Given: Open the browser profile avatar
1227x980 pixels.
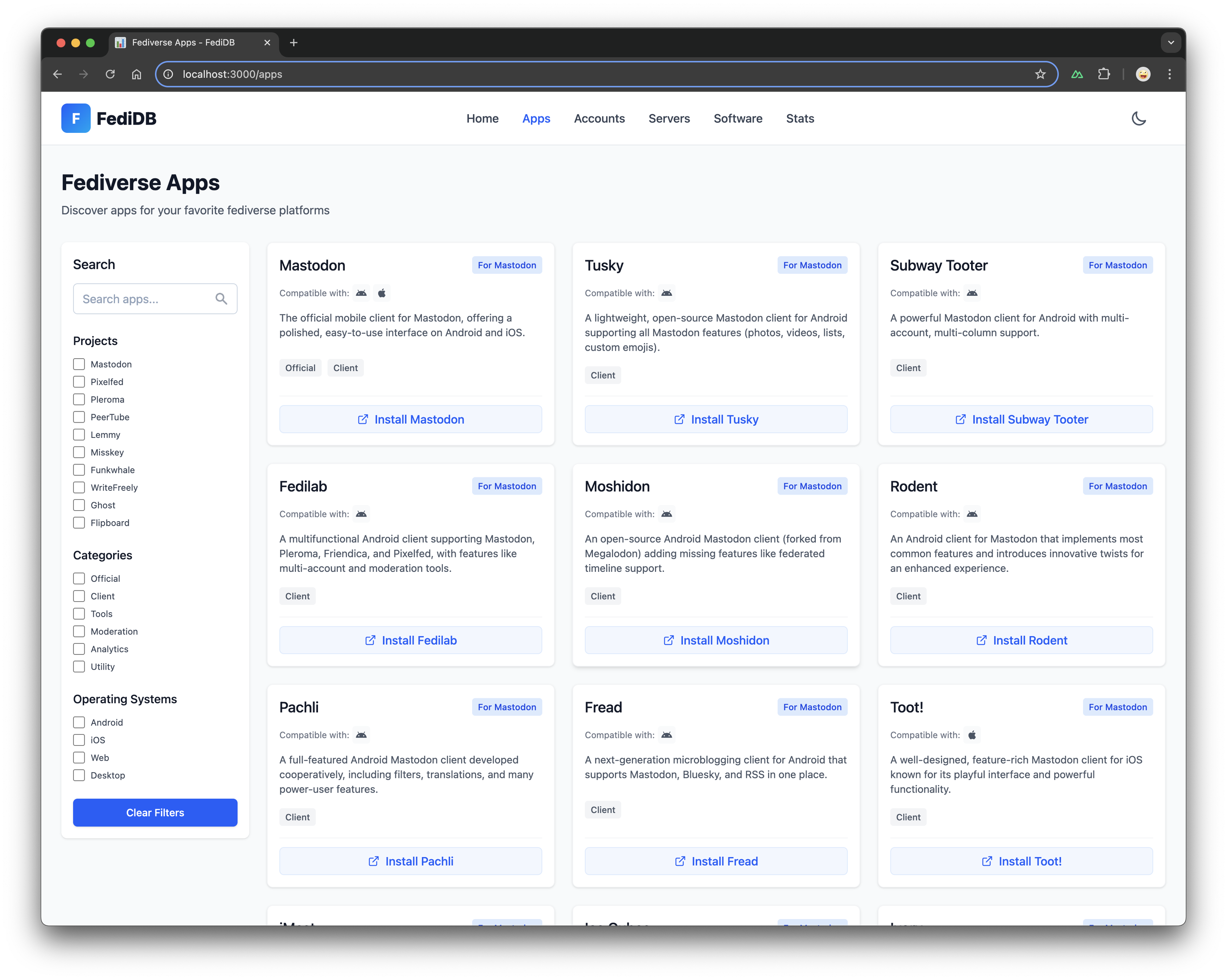Looking at the screenshot, I should [1143, 74].
